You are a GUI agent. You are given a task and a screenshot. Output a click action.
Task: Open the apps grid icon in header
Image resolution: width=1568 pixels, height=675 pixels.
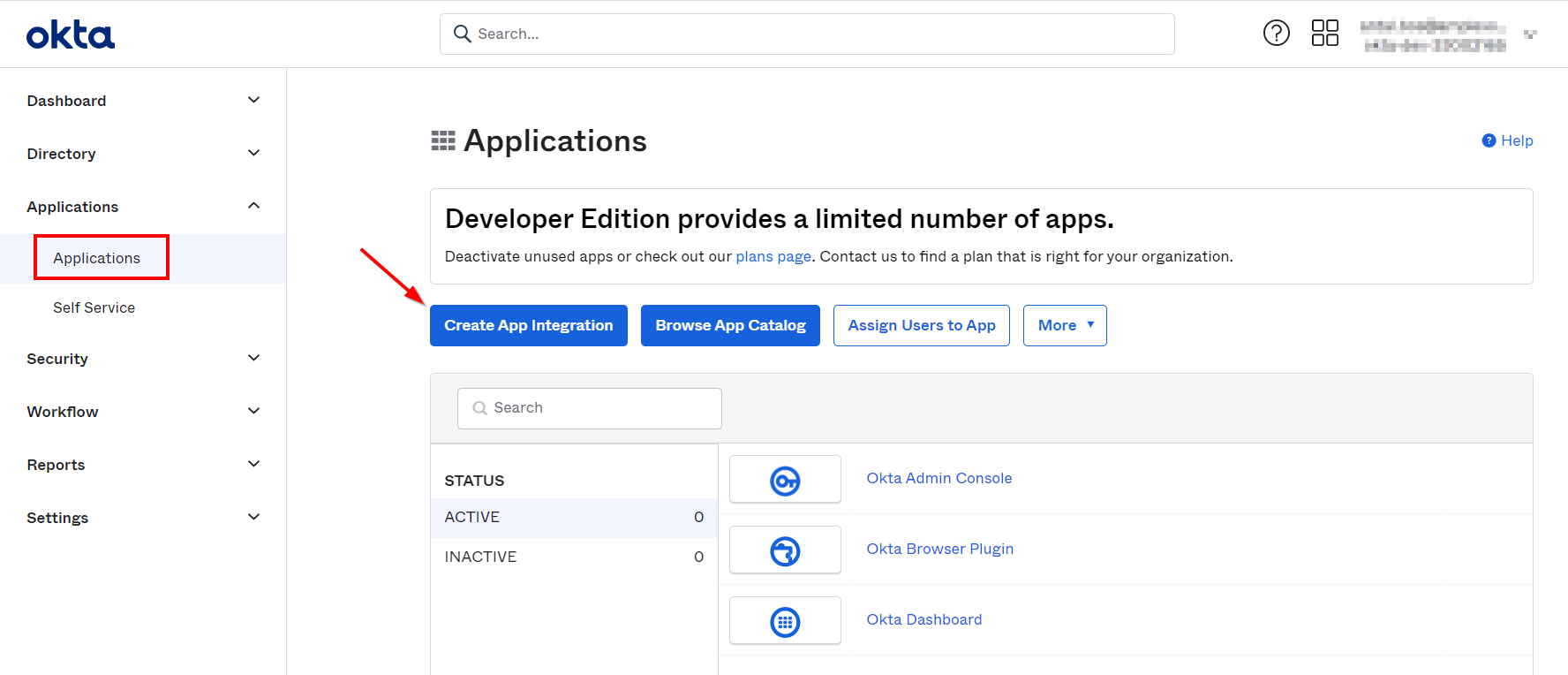1324,34
